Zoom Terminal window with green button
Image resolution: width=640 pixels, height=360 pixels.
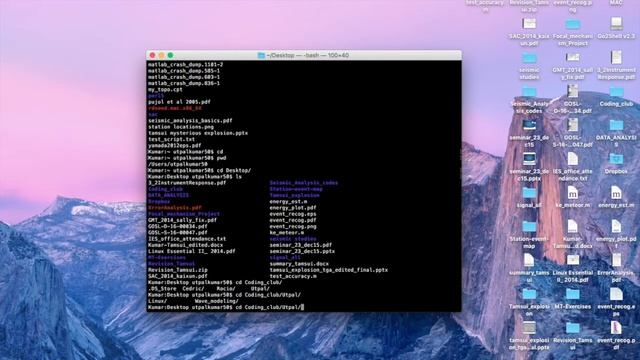[170, 55]
